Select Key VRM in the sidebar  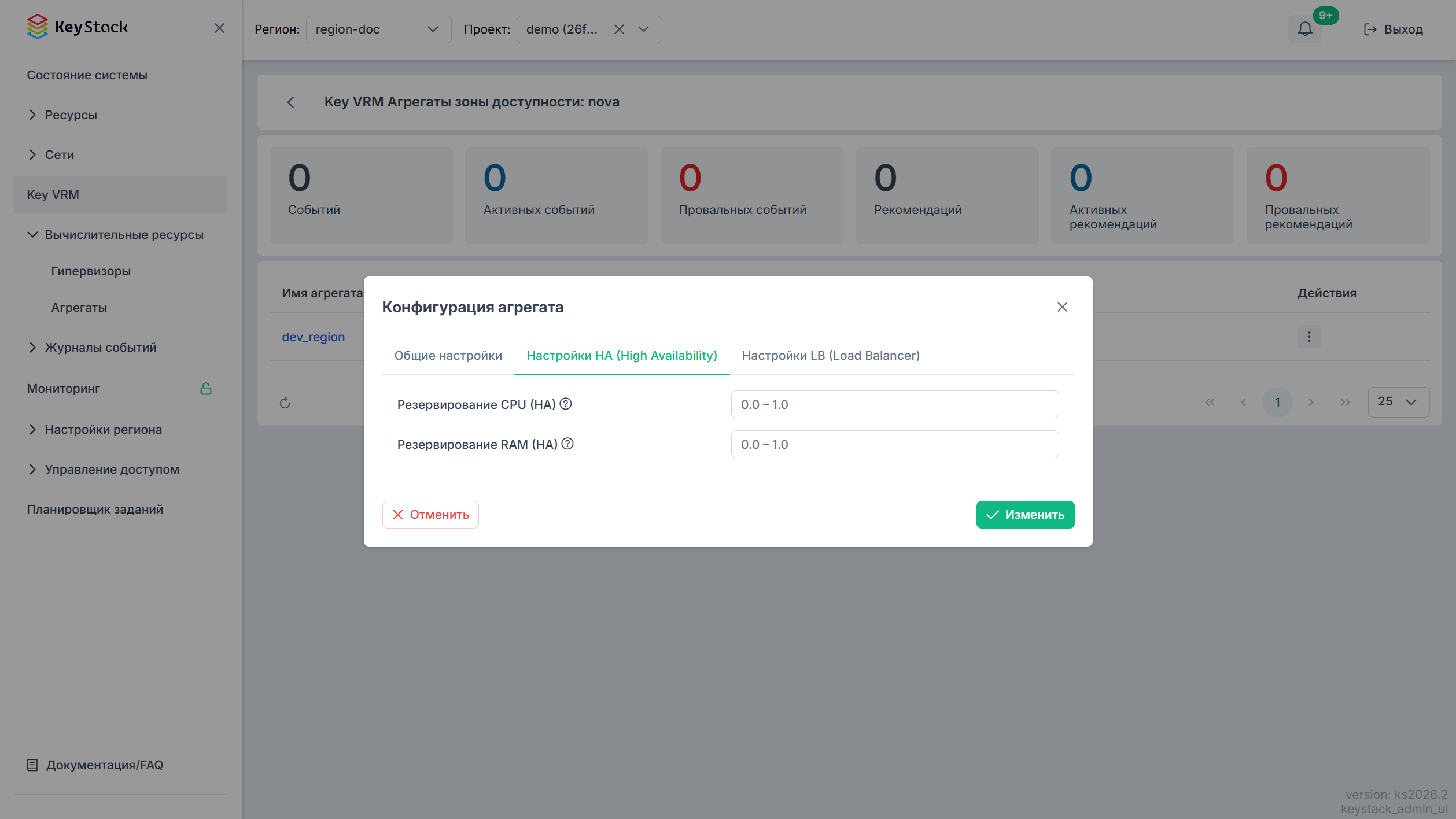[x=121, y=195]
